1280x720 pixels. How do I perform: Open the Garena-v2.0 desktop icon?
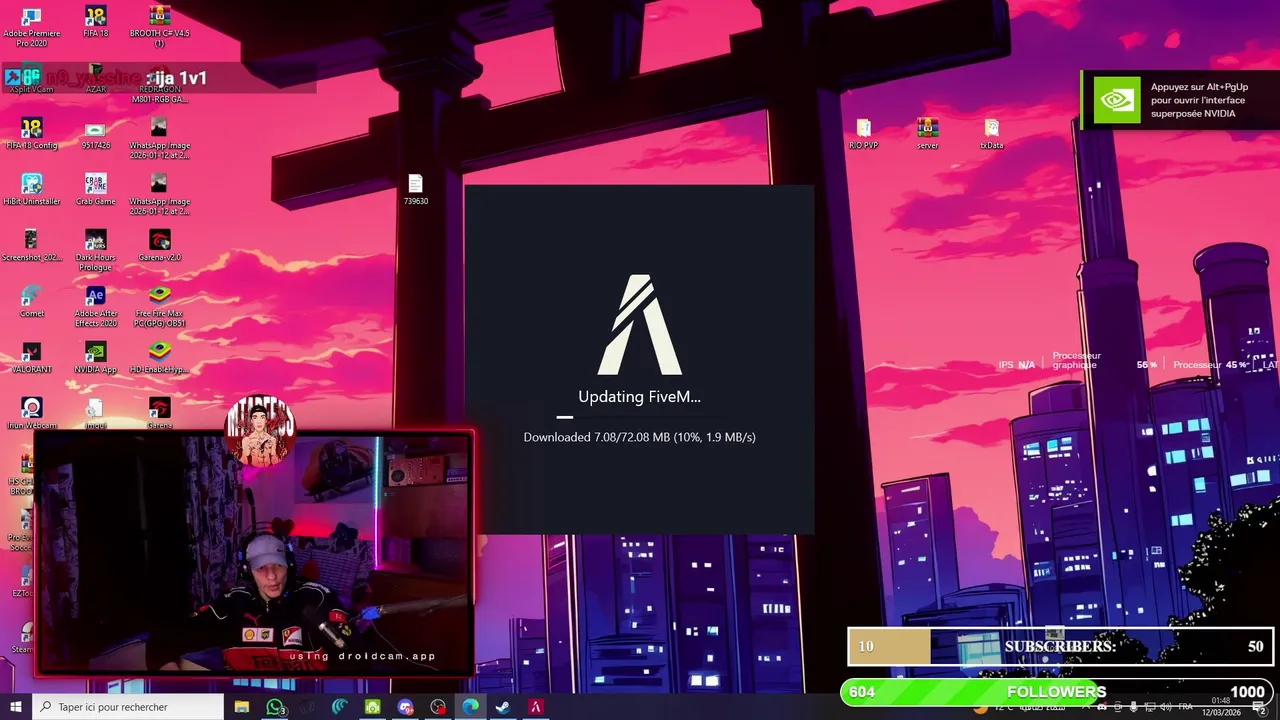point(159,246)
